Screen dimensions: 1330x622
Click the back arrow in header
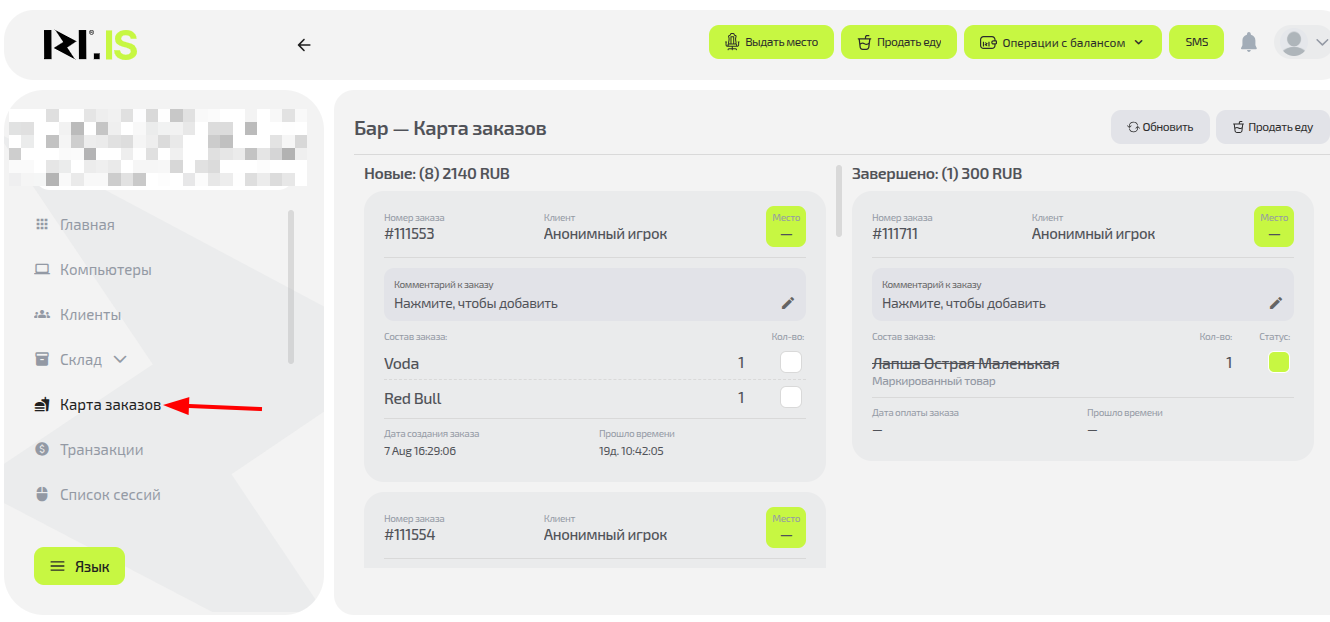(x=304, y=45)
